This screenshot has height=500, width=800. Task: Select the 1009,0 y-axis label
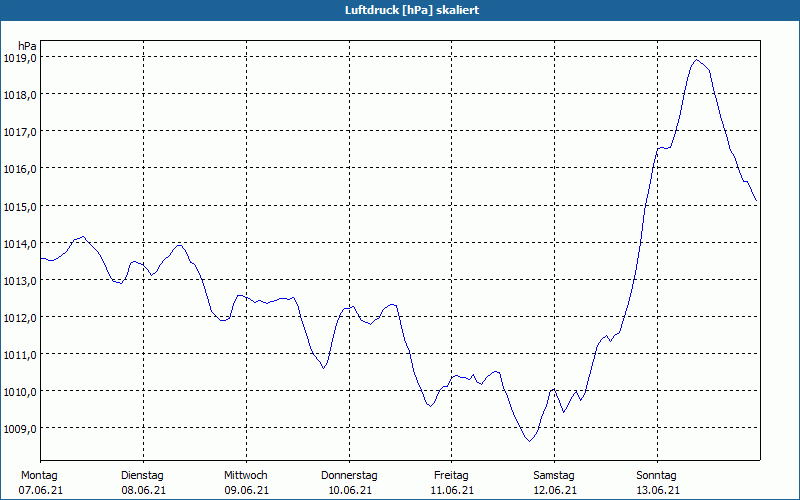click(x=21, y=428)
